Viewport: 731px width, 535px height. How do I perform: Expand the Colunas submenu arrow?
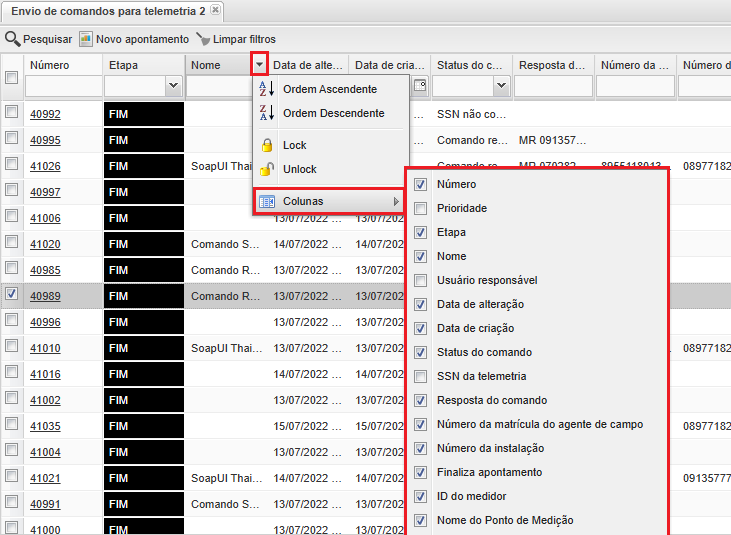click(x=396, y=201)
